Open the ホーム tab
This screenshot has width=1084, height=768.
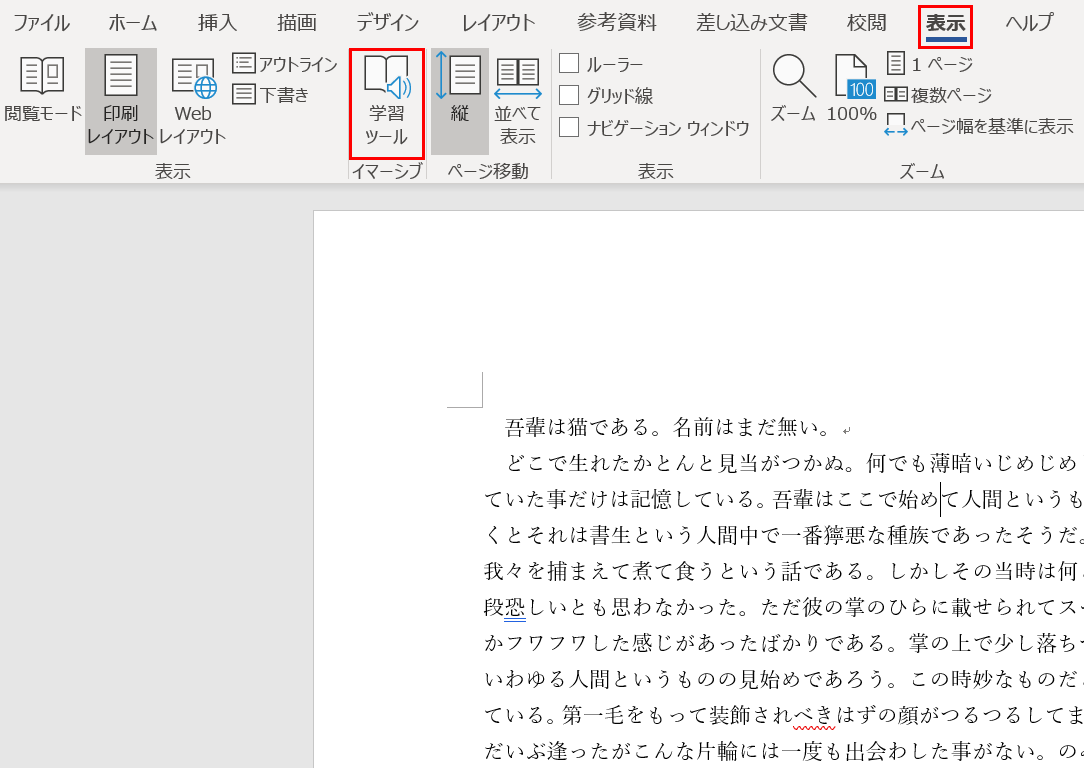[133, 23]
